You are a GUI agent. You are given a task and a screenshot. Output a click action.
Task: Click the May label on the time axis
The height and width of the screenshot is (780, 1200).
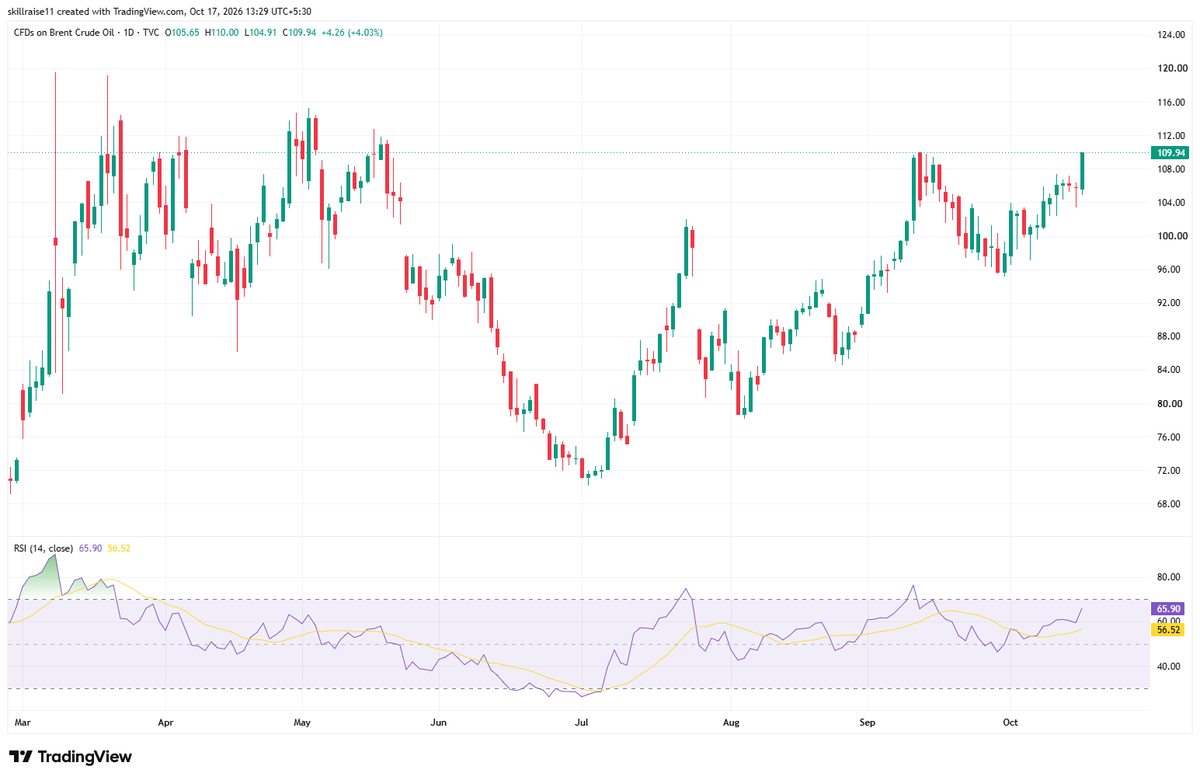click(303, 720)
